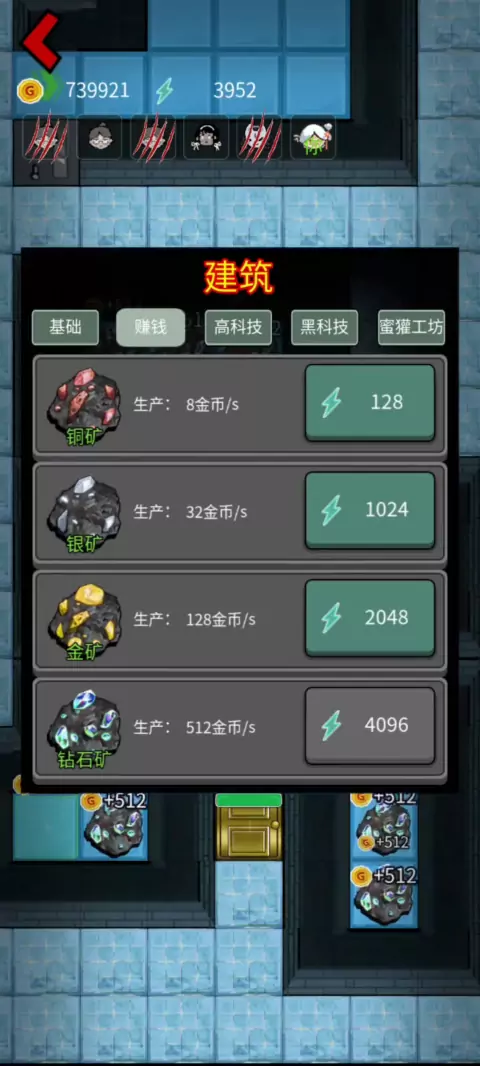Open the 蜜獾工坊 tab
The height and width of the screenshot is (1066, 480).
pos(411,328)
